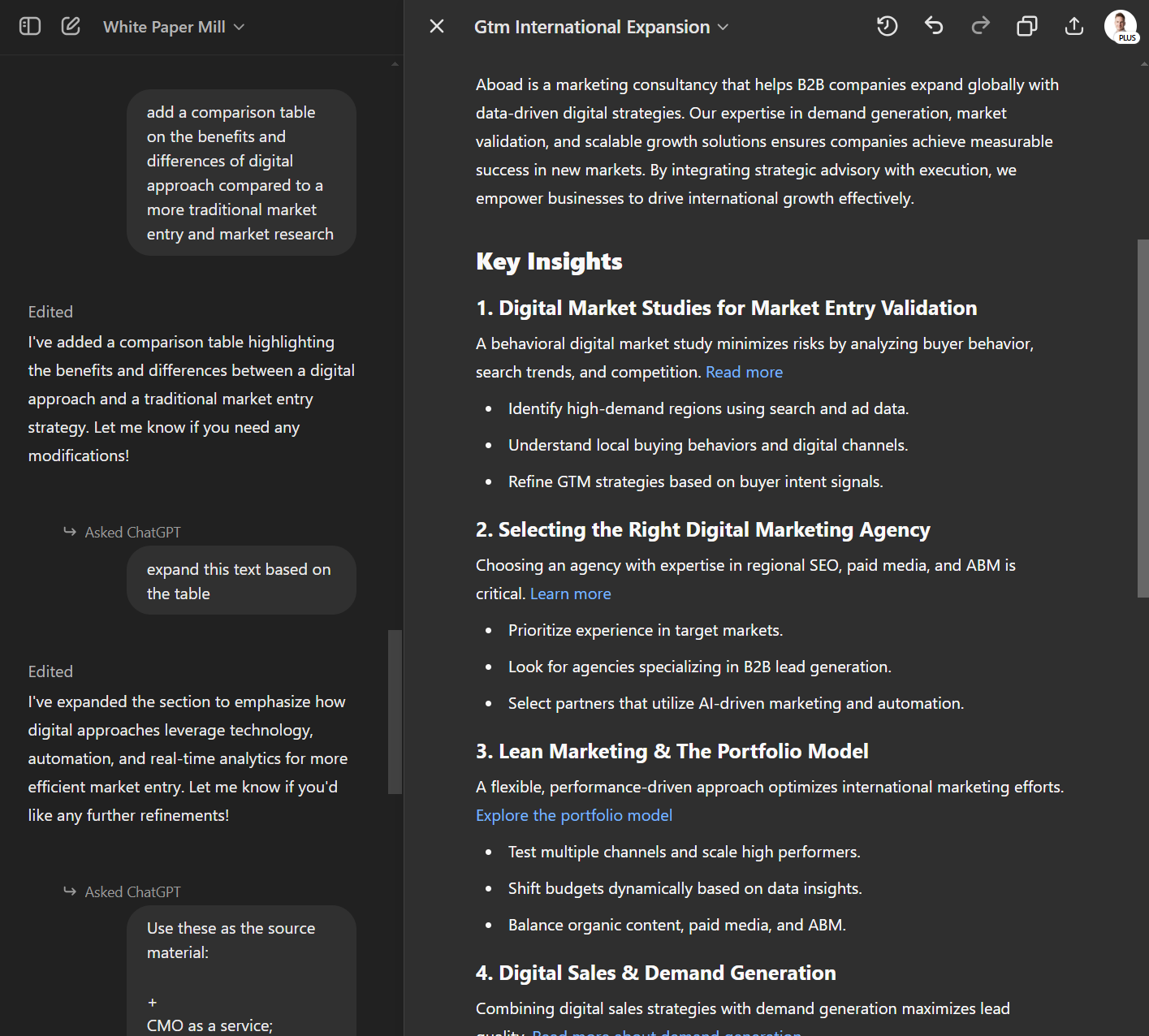1149x1036 pixels.
Task: Open the user profile avatar menu
Action: coord(1121,27)
